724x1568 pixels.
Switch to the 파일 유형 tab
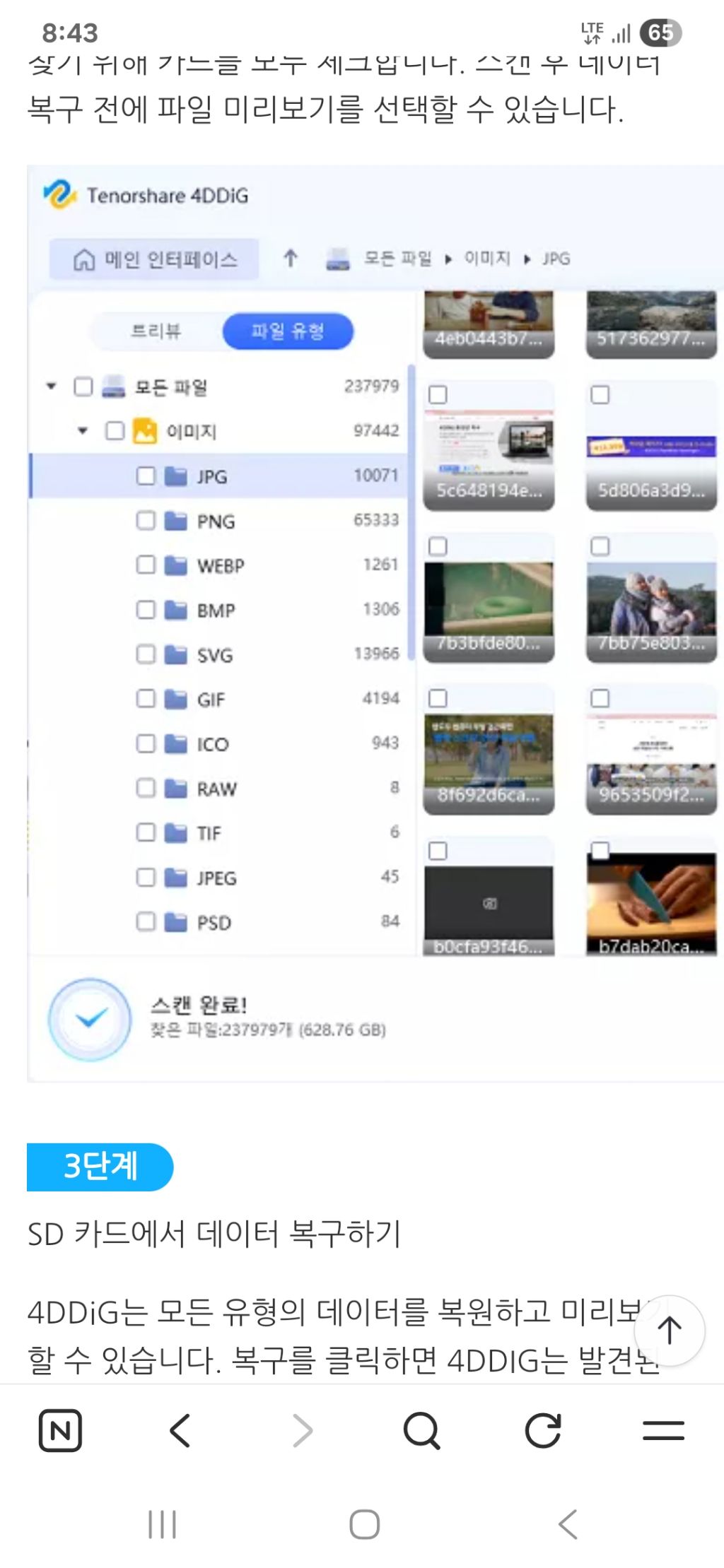tap(288, 331)
